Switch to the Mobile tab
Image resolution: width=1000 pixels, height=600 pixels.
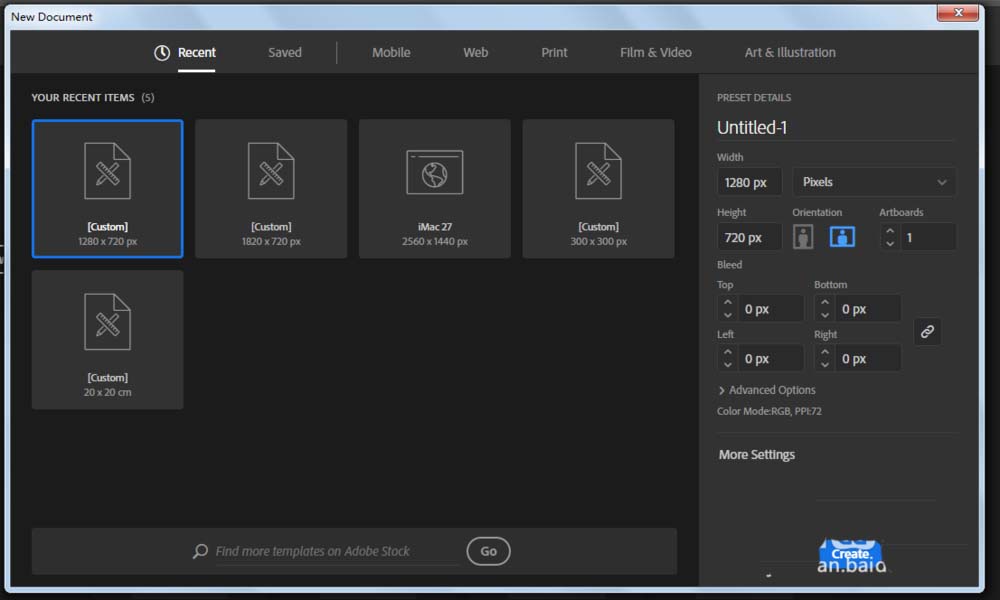391,53
